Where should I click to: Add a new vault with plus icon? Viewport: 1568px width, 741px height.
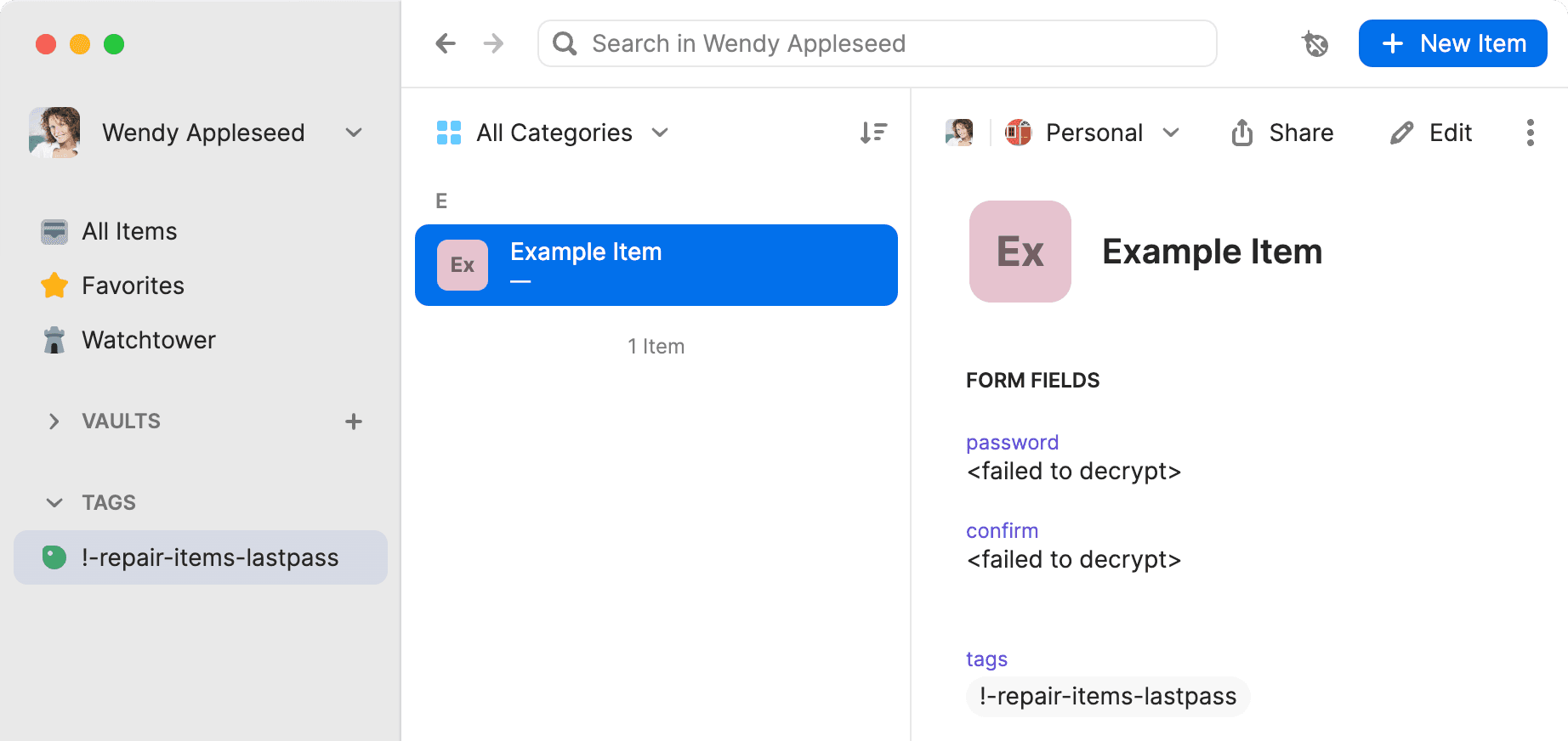point(354,421)
